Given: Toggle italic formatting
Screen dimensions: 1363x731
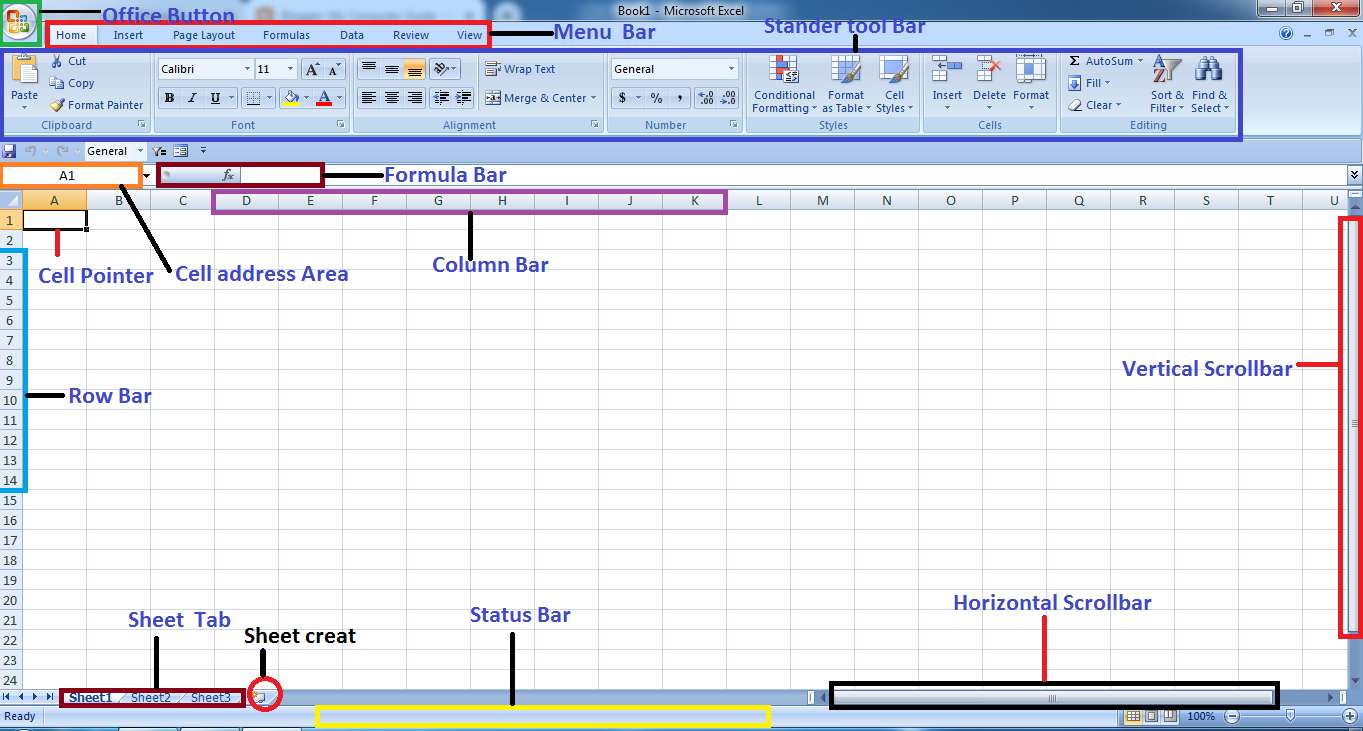Looking at the screenshot, I should click(x=191, y=97).
